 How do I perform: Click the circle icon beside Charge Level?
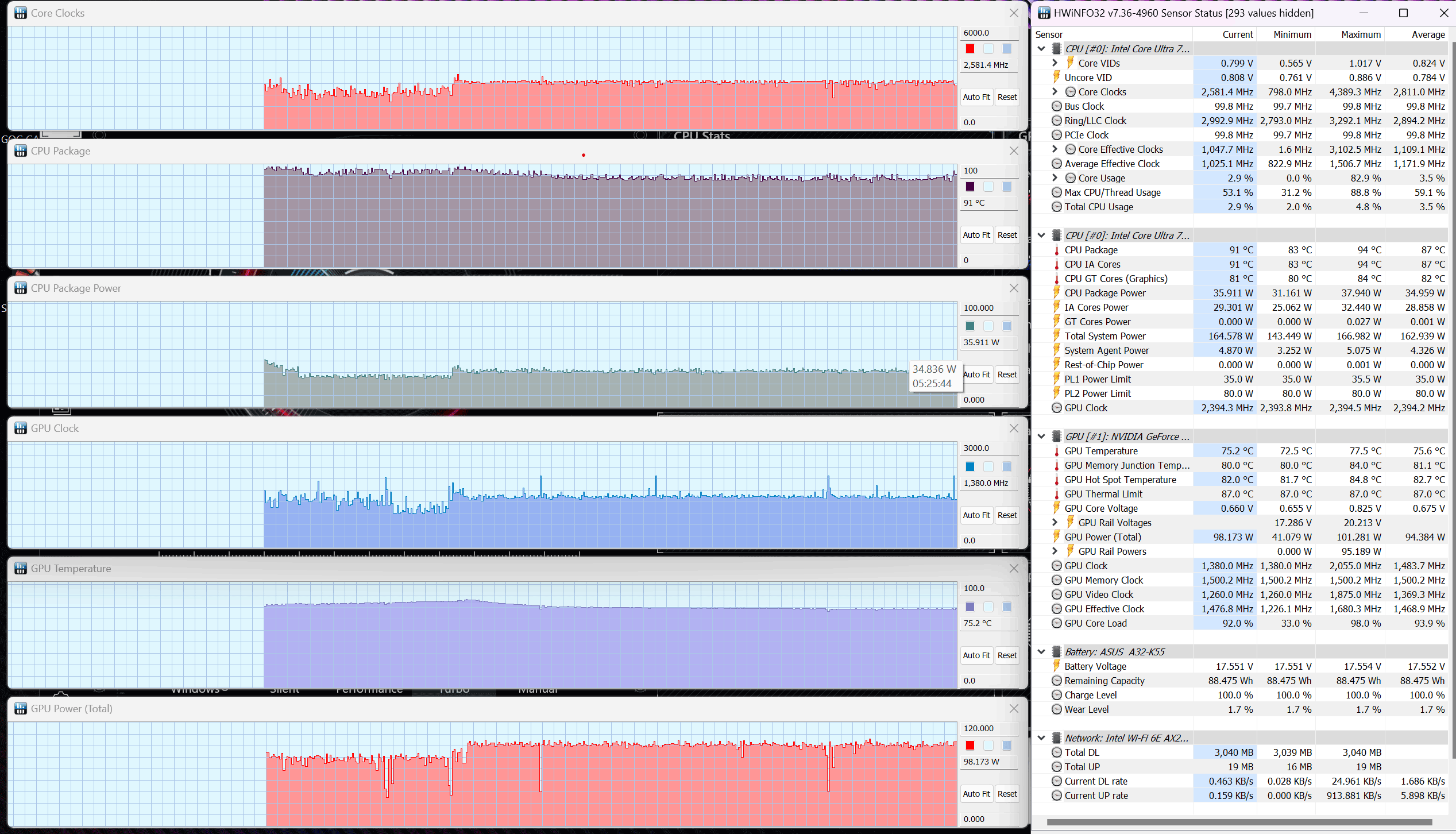1056,695
